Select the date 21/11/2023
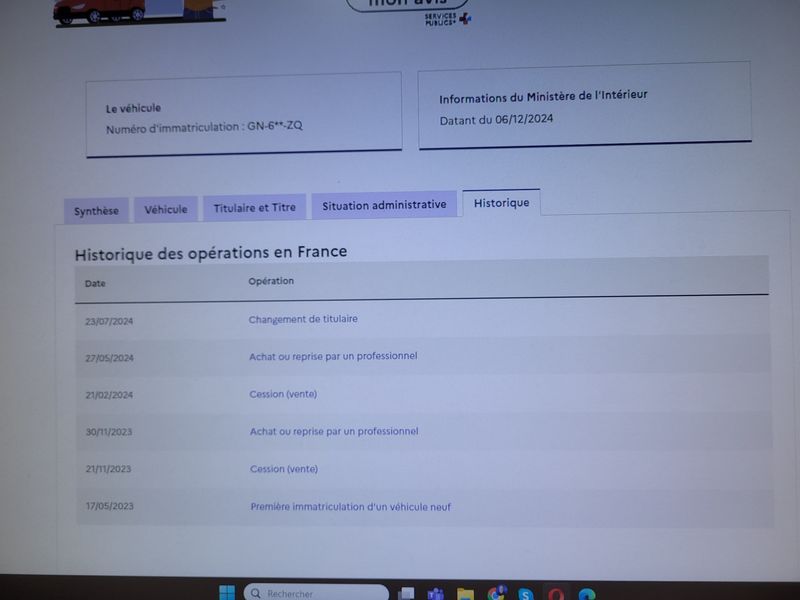Image resolution: width=800 pixels, height=600 pixels. pos(108,469)
